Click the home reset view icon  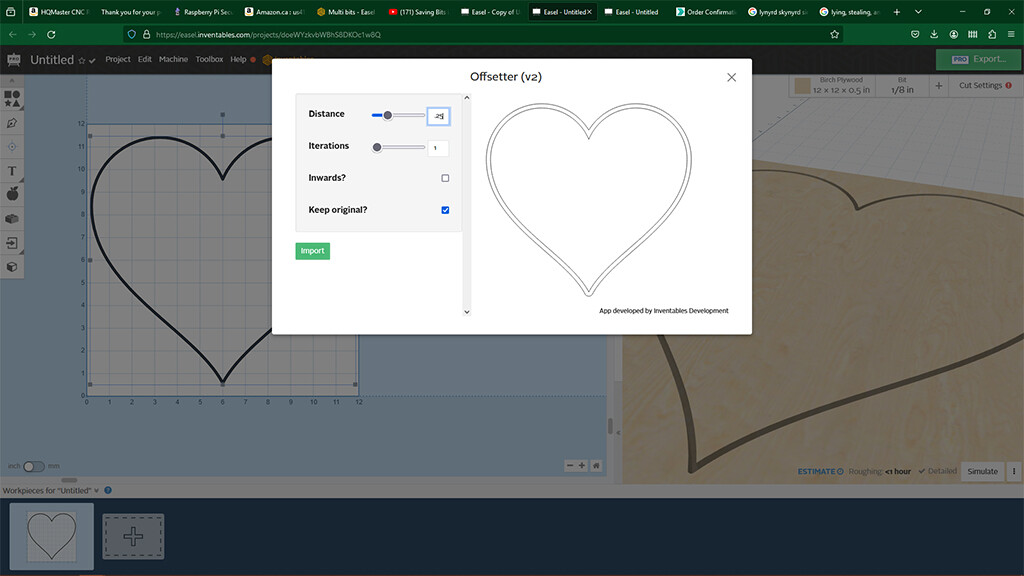[x=596, y=465]
